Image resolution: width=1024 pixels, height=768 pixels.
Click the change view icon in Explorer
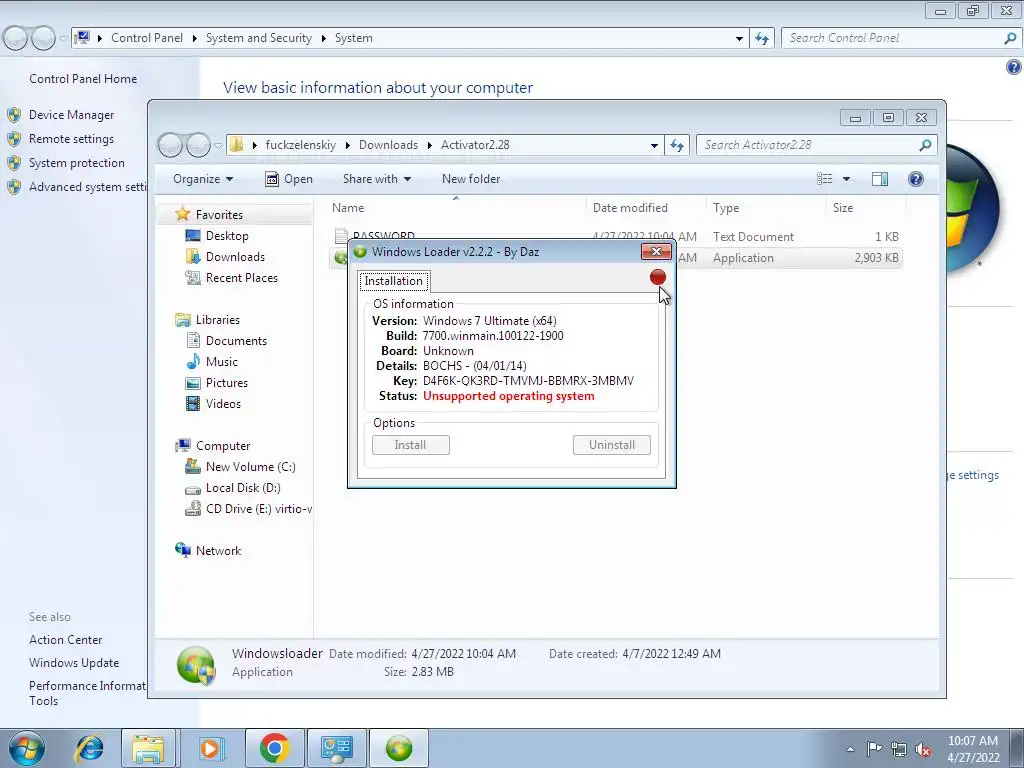click(825, 179)
